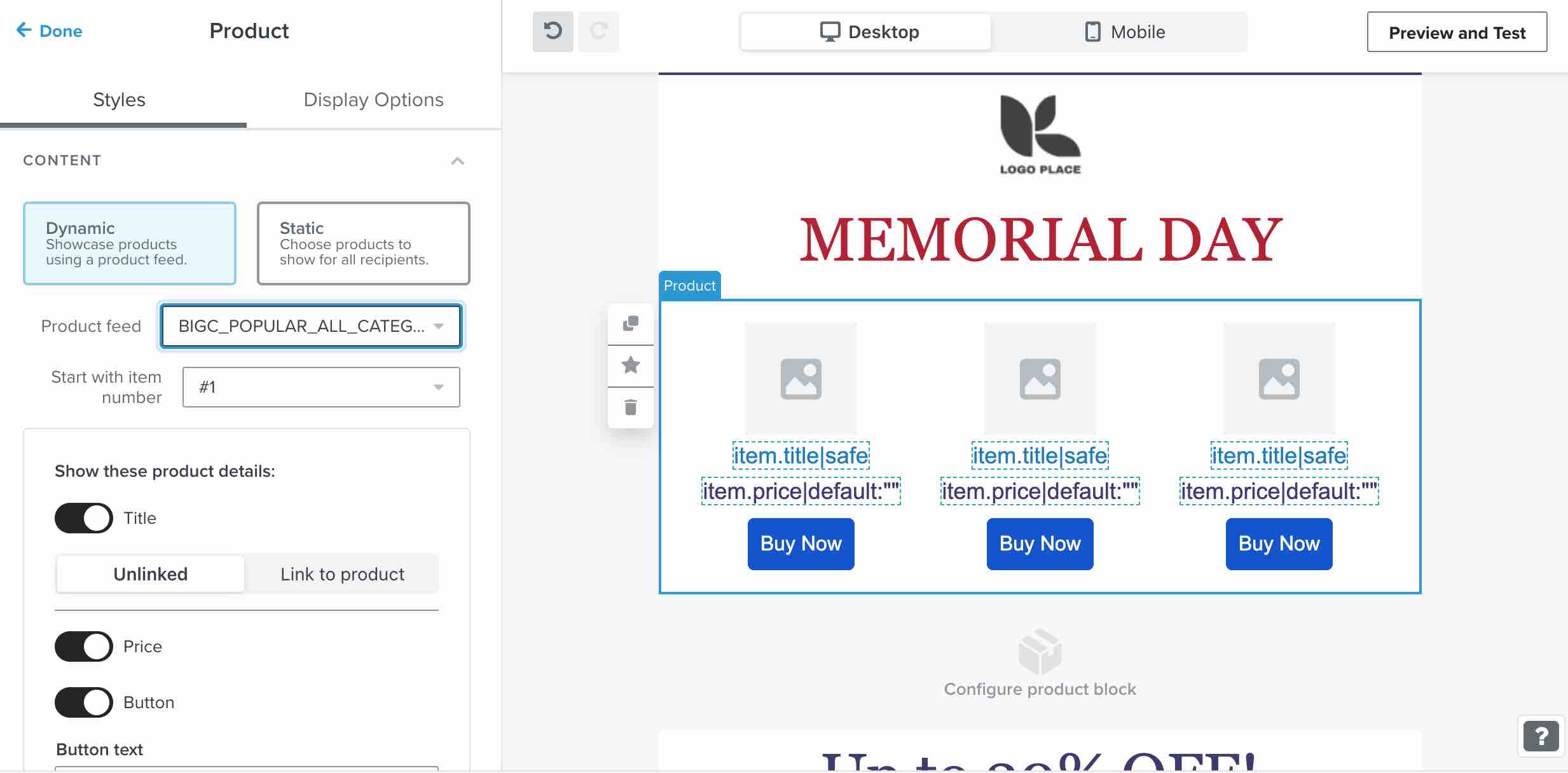Switch to the Display Options tab

[374, 99]
